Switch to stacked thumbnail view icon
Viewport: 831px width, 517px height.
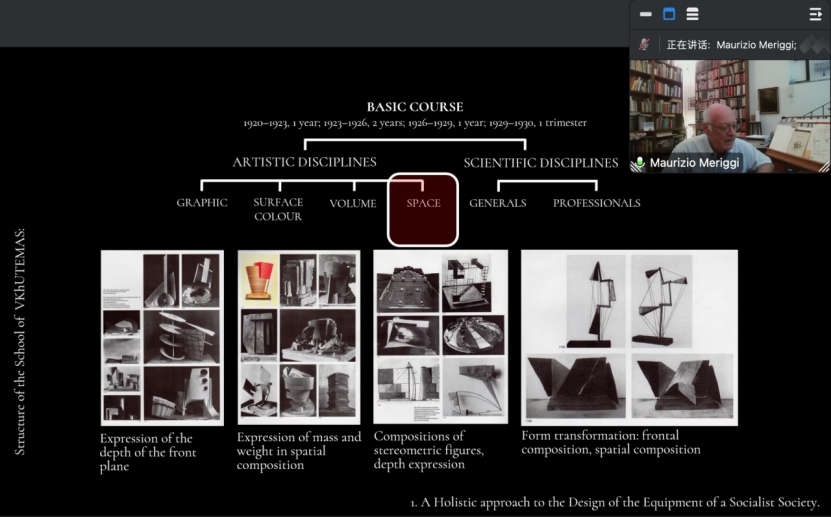tap(692, 14)
